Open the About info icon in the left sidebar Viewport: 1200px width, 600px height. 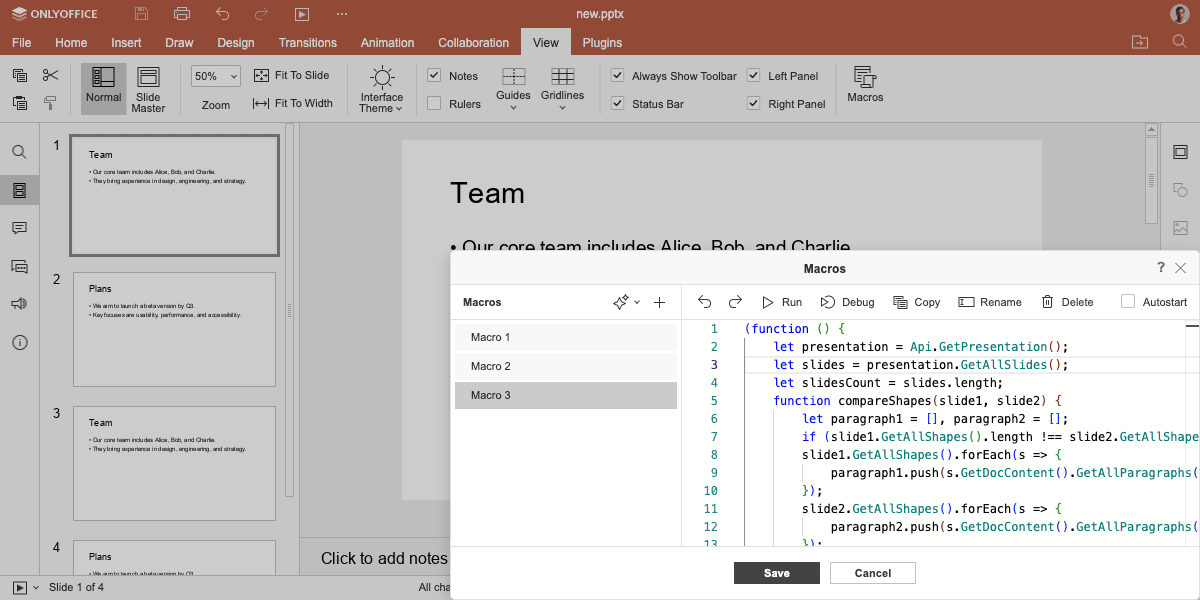(20, 342)
